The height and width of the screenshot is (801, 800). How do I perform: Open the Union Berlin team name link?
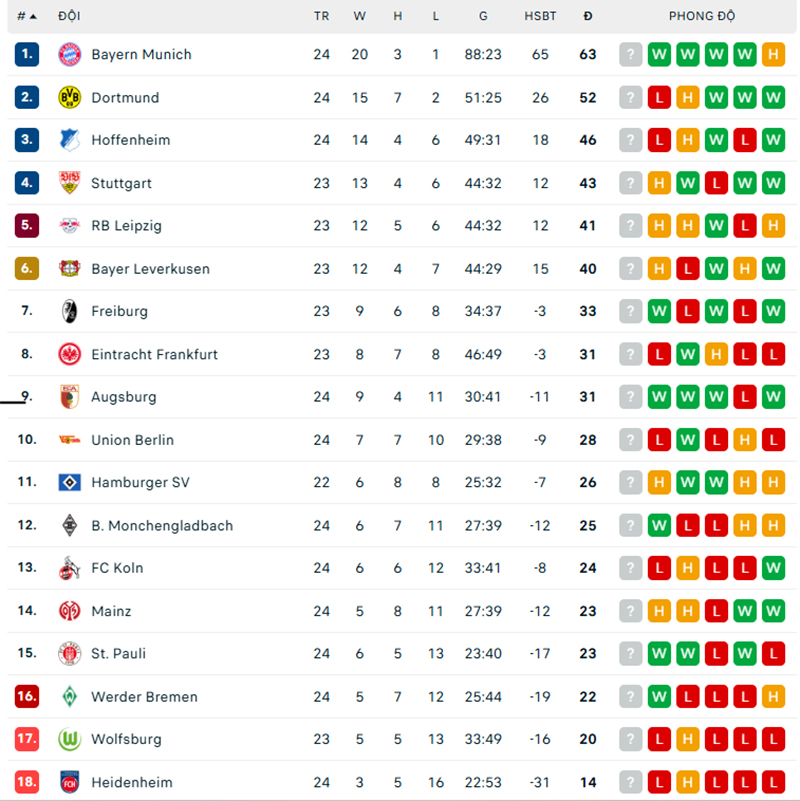(132, 440)
